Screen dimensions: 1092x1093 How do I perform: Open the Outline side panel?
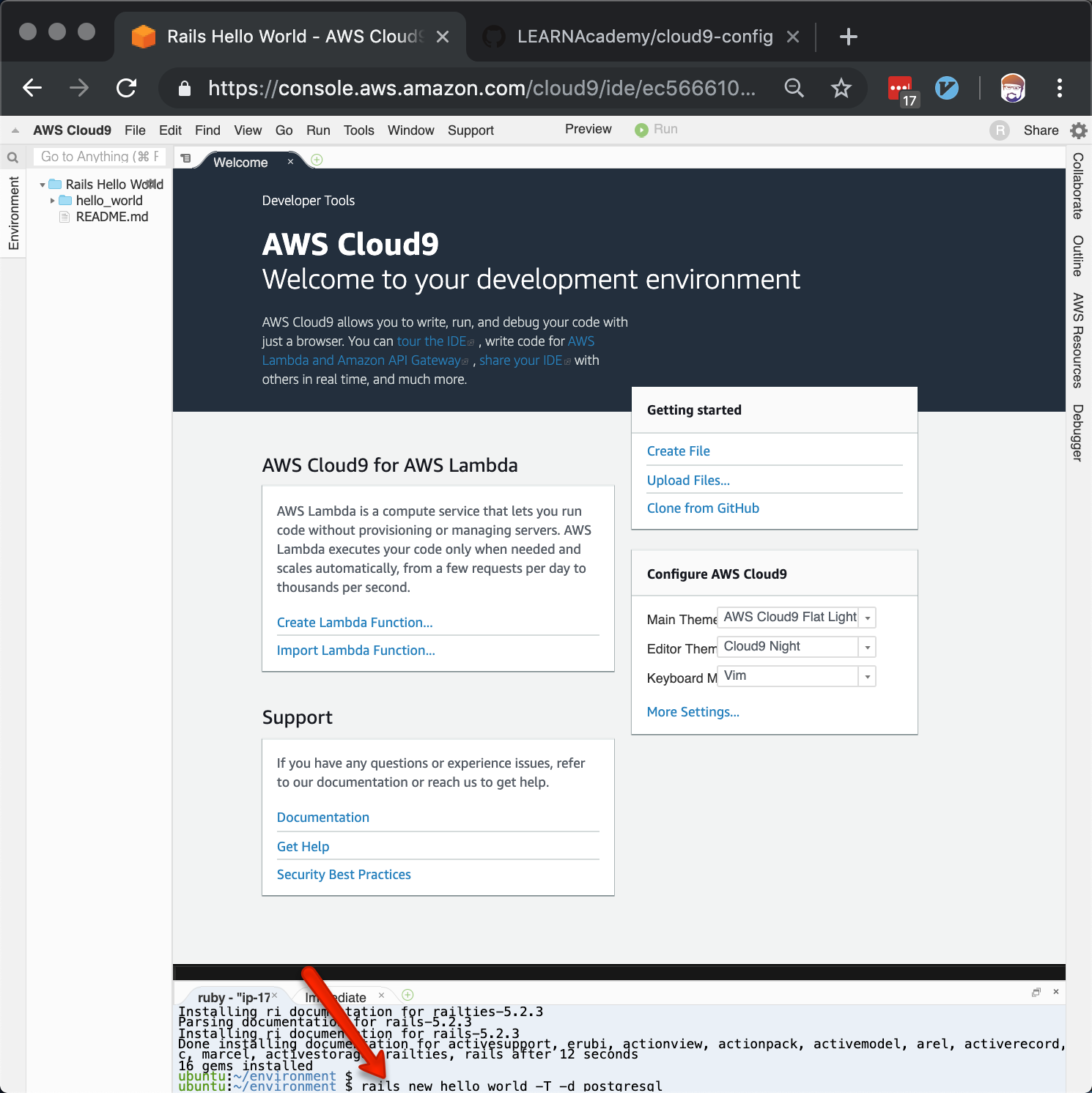click(x=1078, y=256)
